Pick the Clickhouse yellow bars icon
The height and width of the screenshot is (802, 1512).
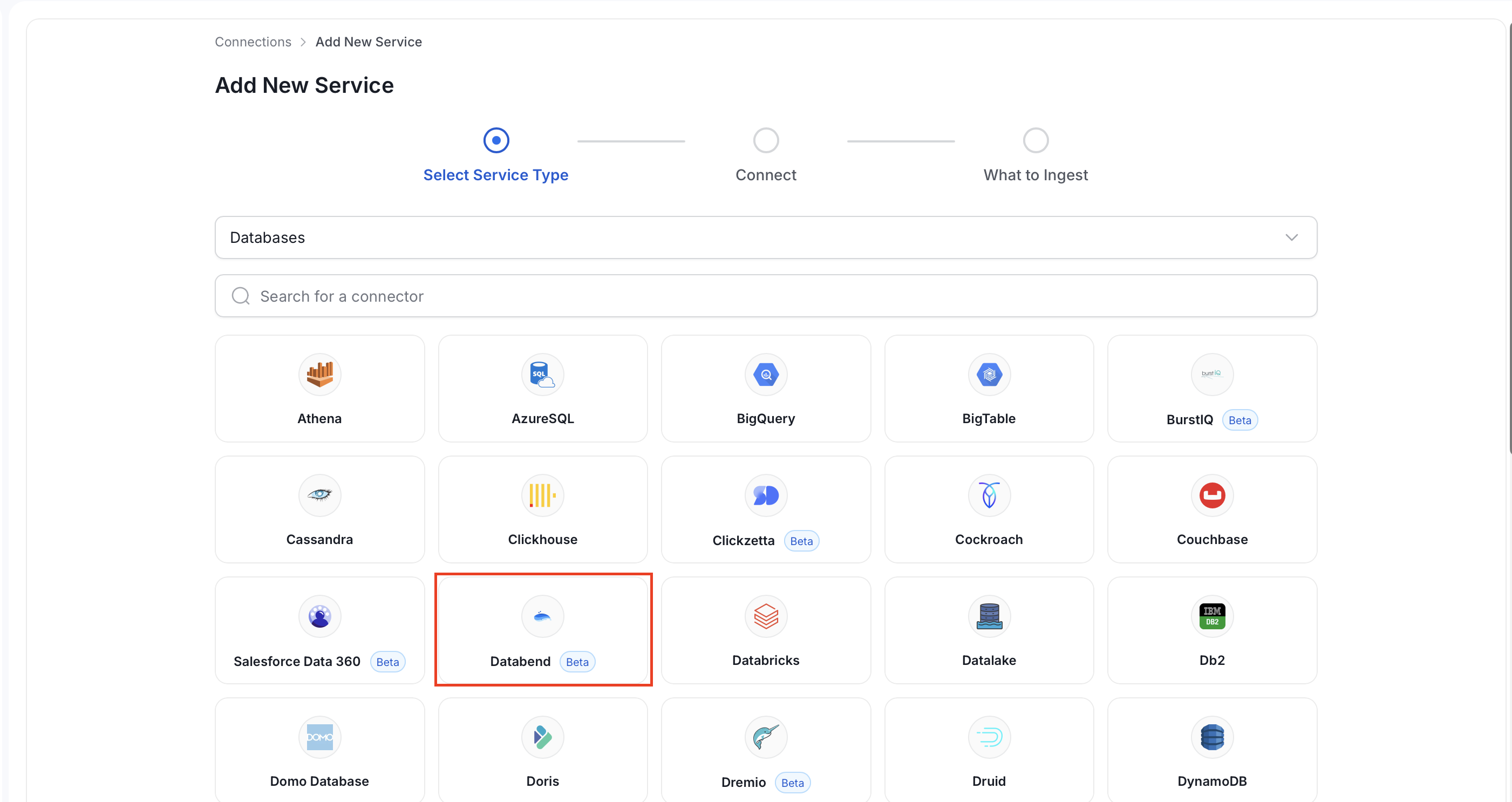tap(542, 495)
